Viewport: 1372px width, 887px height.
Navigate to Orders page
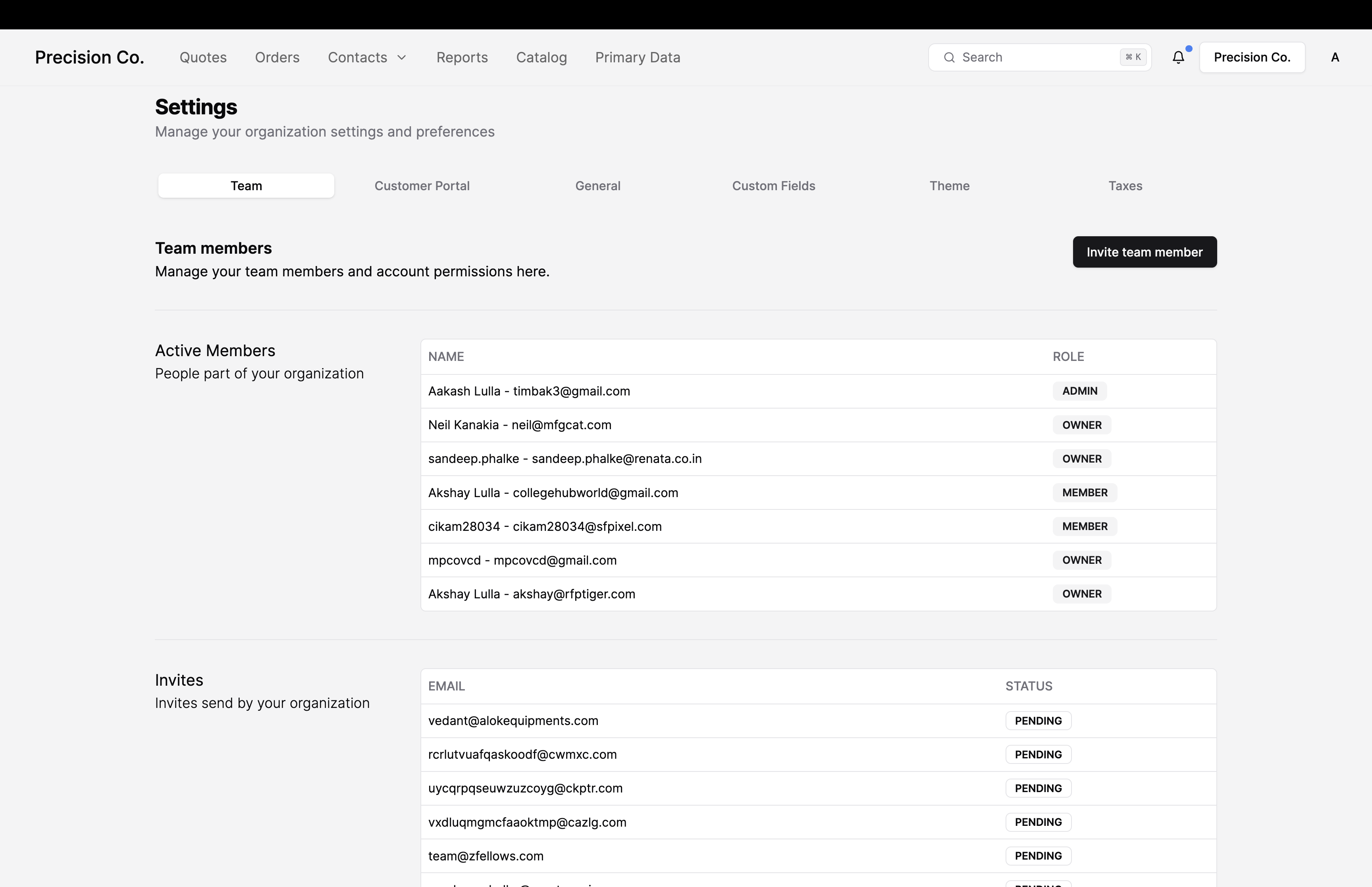click(277, 58)
